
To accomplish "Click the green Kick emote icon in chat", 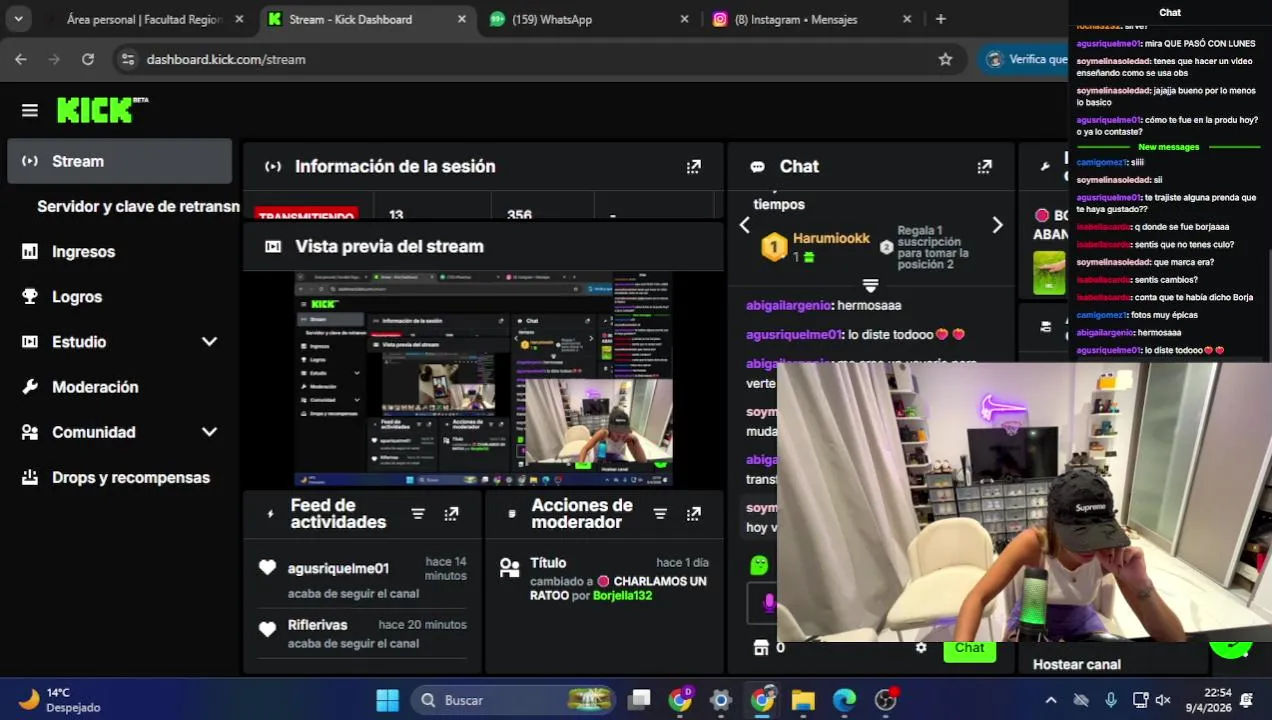I will tap(759, 566).
